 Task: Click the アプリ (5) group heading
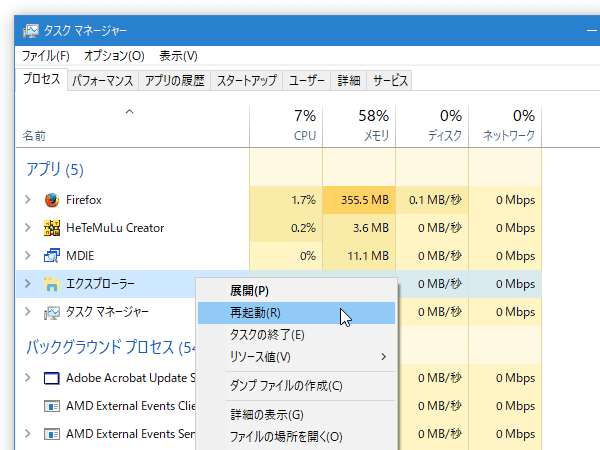click(55, 170)
